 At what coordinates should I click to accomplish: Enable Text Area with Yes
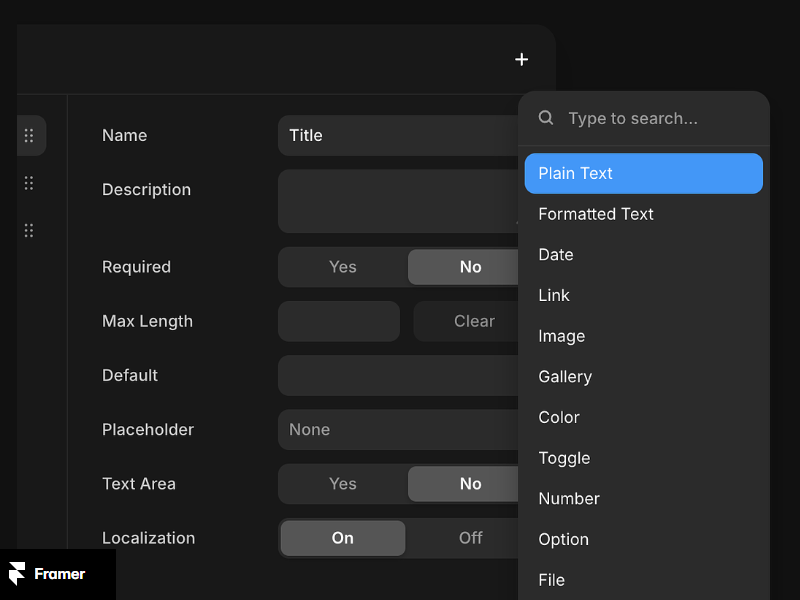click(x=343, y=484)
